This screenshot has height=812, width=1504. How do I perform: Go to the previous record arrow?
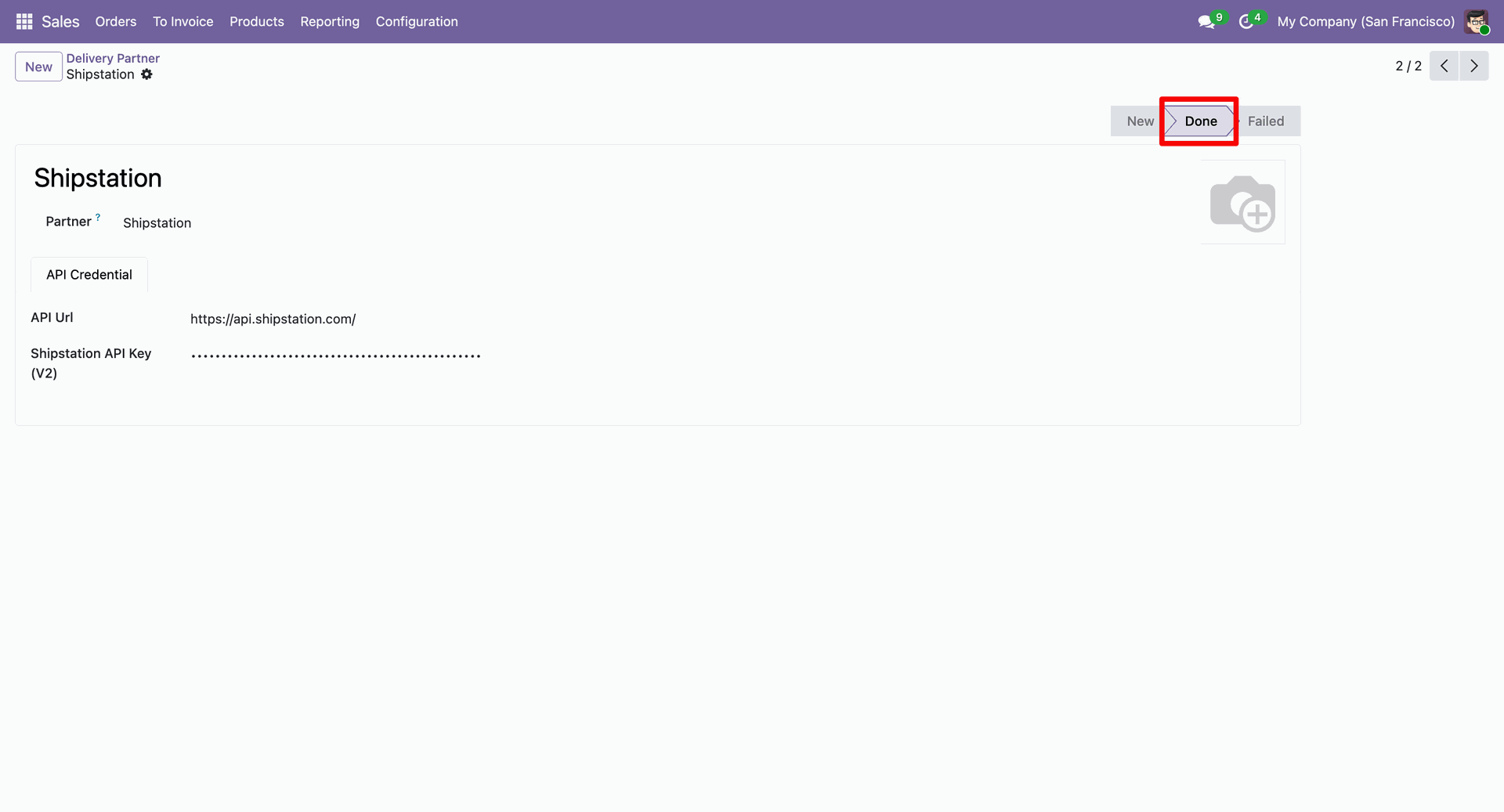[x=1444, y=66]
